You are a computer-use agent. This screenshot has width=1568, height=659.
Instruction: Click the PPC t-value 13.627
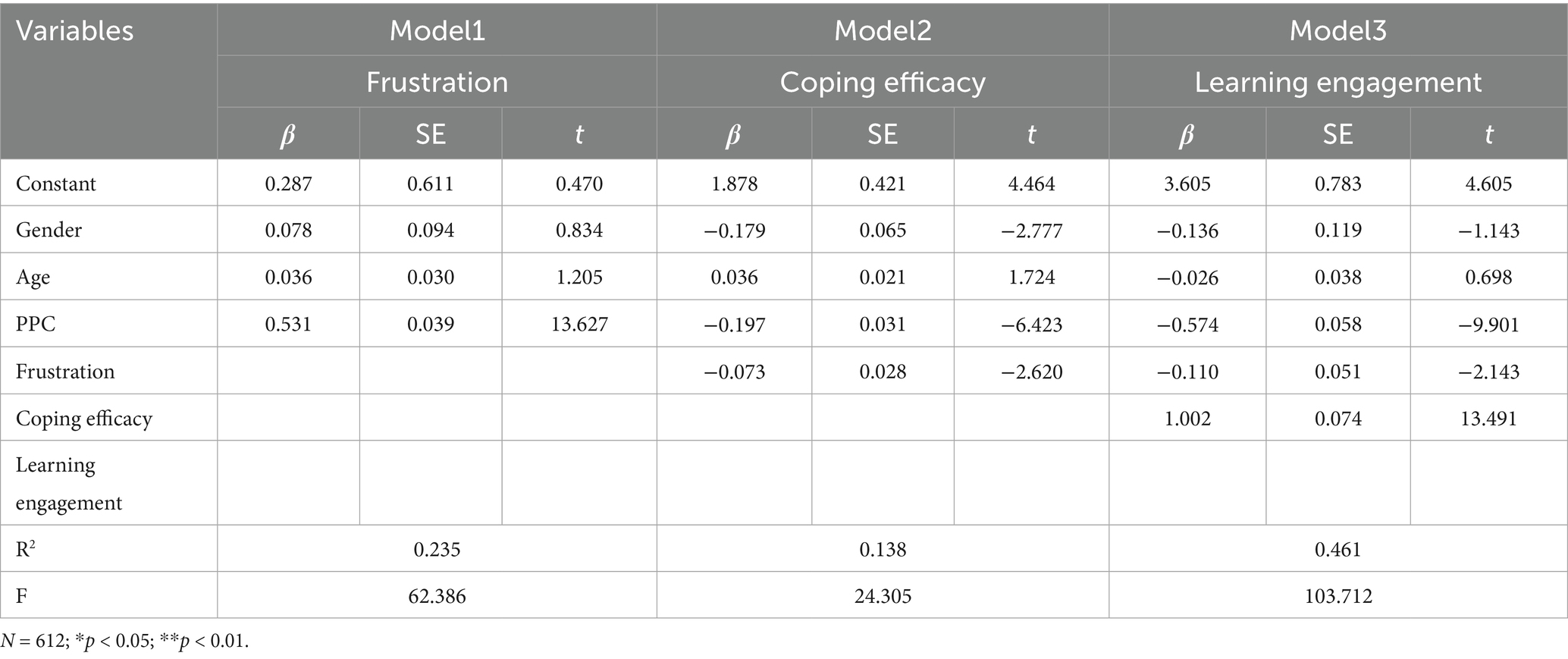579,325
